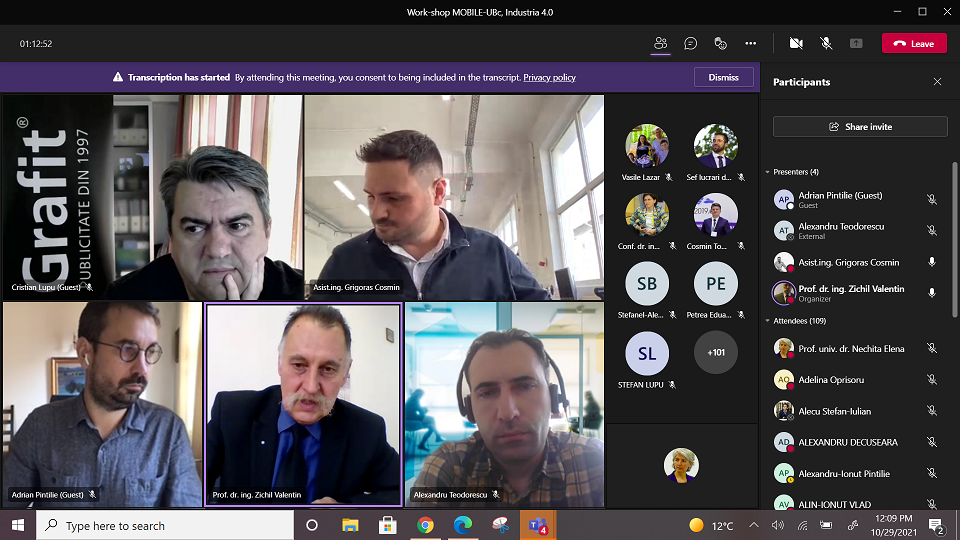The image size is (960, 540).
Task: Click the breakout rooms icon
Action: point(720,43)
